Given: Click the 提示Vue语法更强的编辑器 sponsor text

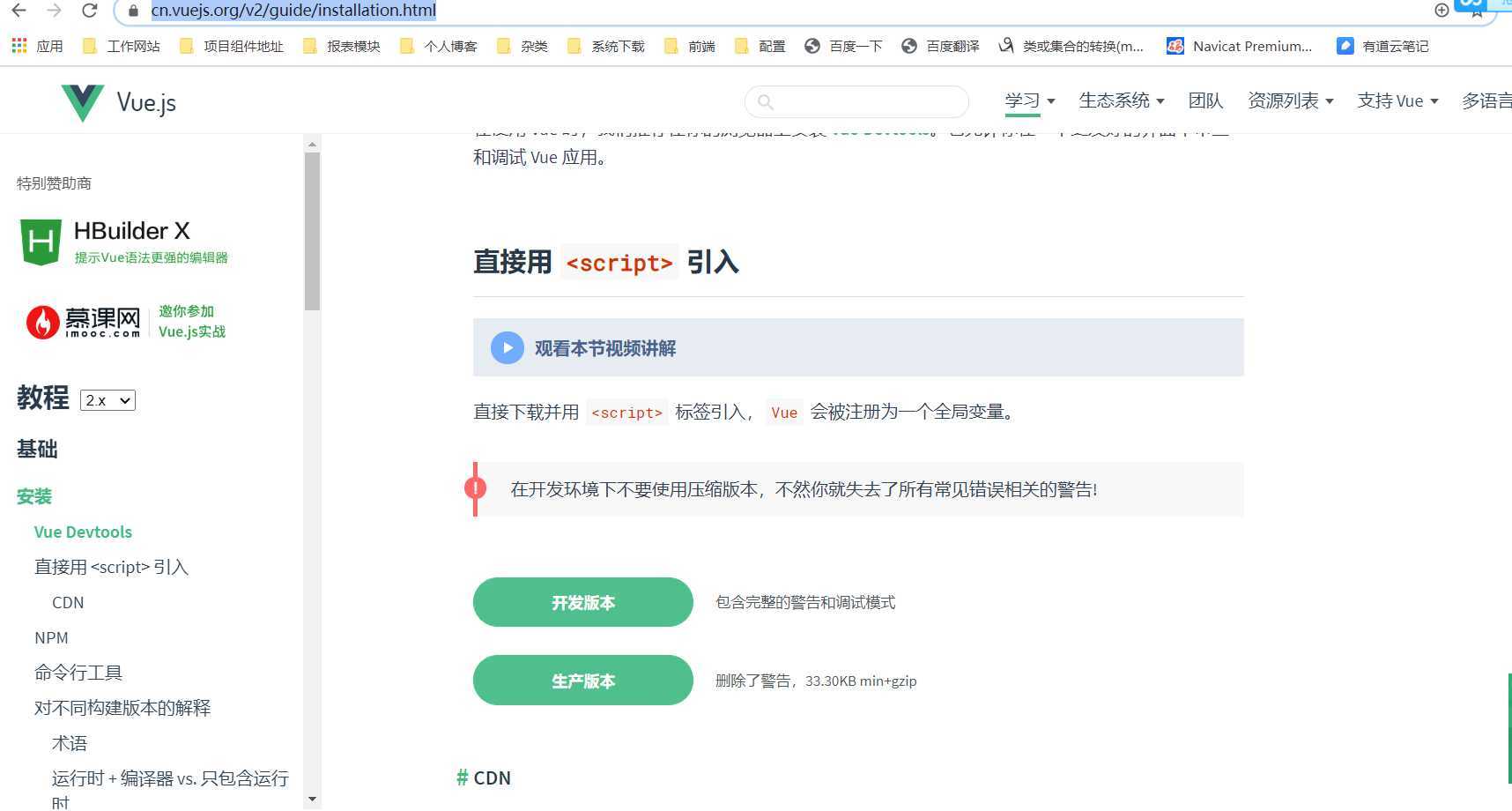Looking at the screenshot, I should tap(152, 257).
